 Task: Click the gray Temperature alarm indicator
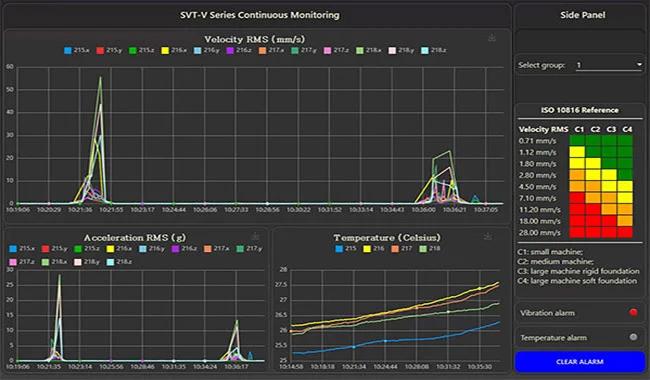(x=633, y=337)
